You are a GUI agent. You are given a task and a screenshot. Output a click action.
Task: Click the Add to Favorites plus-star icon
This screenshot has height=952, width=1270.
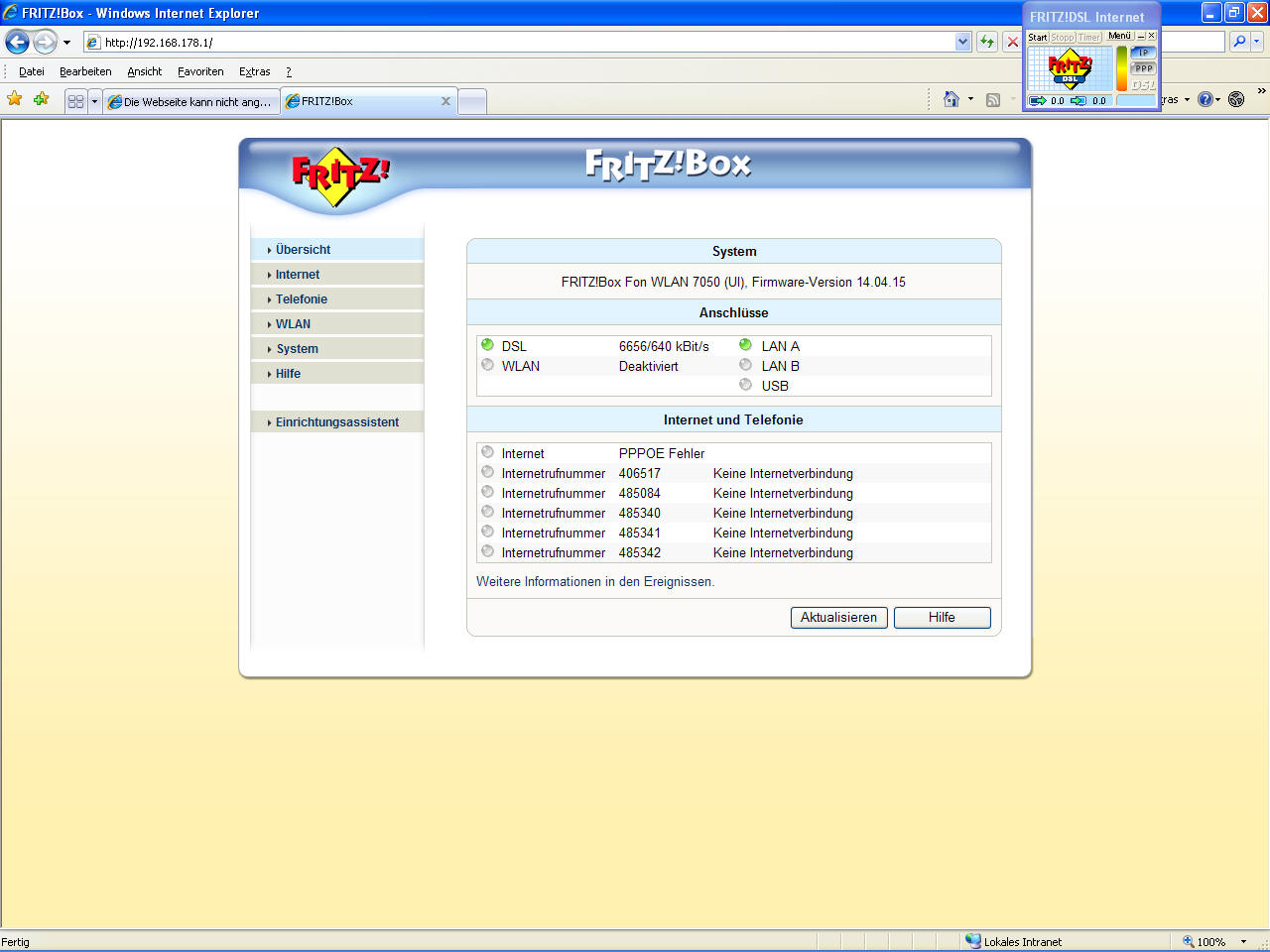coord(42,99)
